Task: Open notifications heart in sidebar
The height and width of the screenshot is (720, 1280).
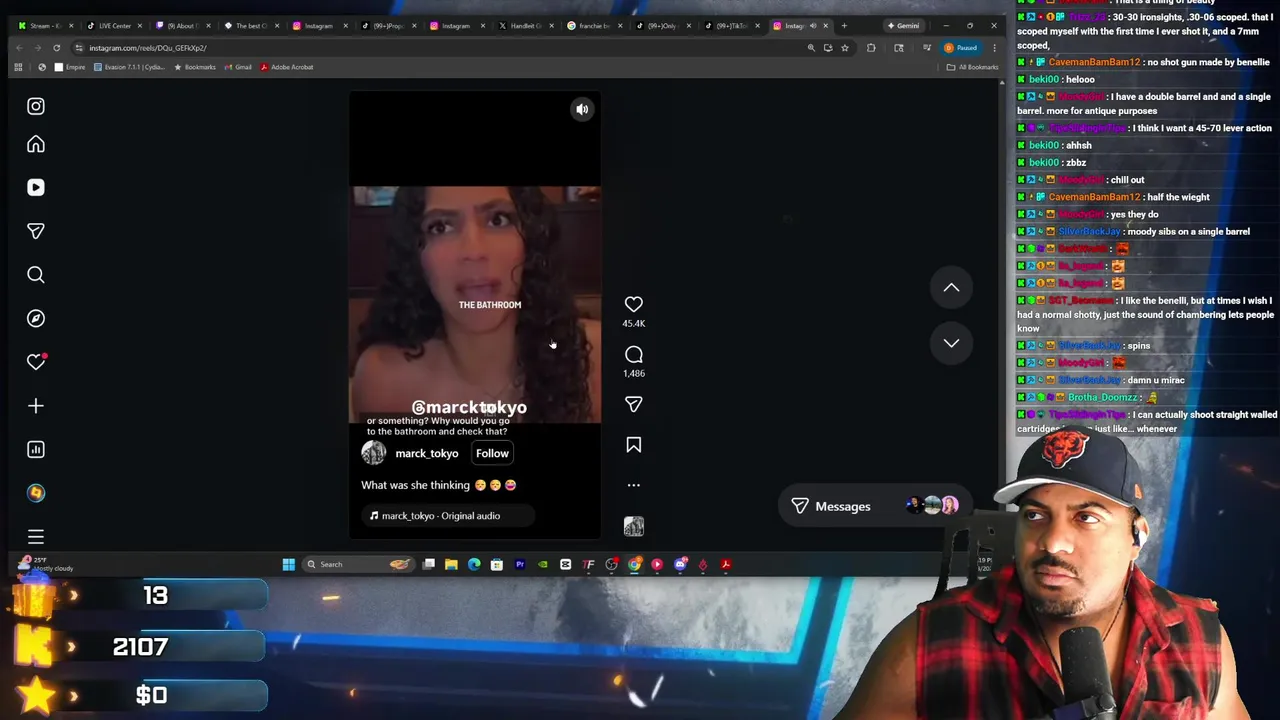Action: (x=36, y=362)
